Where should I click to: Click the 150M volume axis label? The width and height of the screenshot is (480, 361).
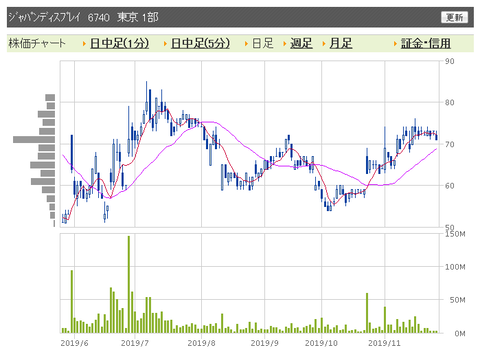click(455, 234)
